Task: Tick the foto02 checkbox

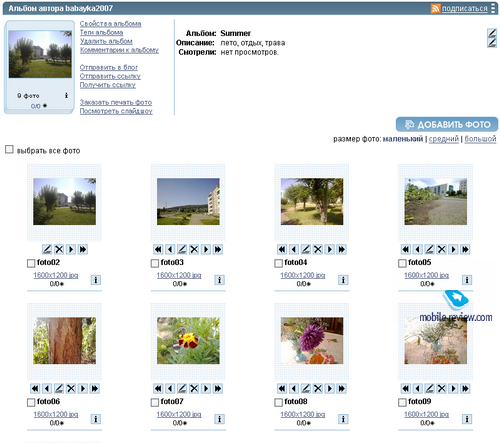Action: pyautogui.click(x=31, y=263)
